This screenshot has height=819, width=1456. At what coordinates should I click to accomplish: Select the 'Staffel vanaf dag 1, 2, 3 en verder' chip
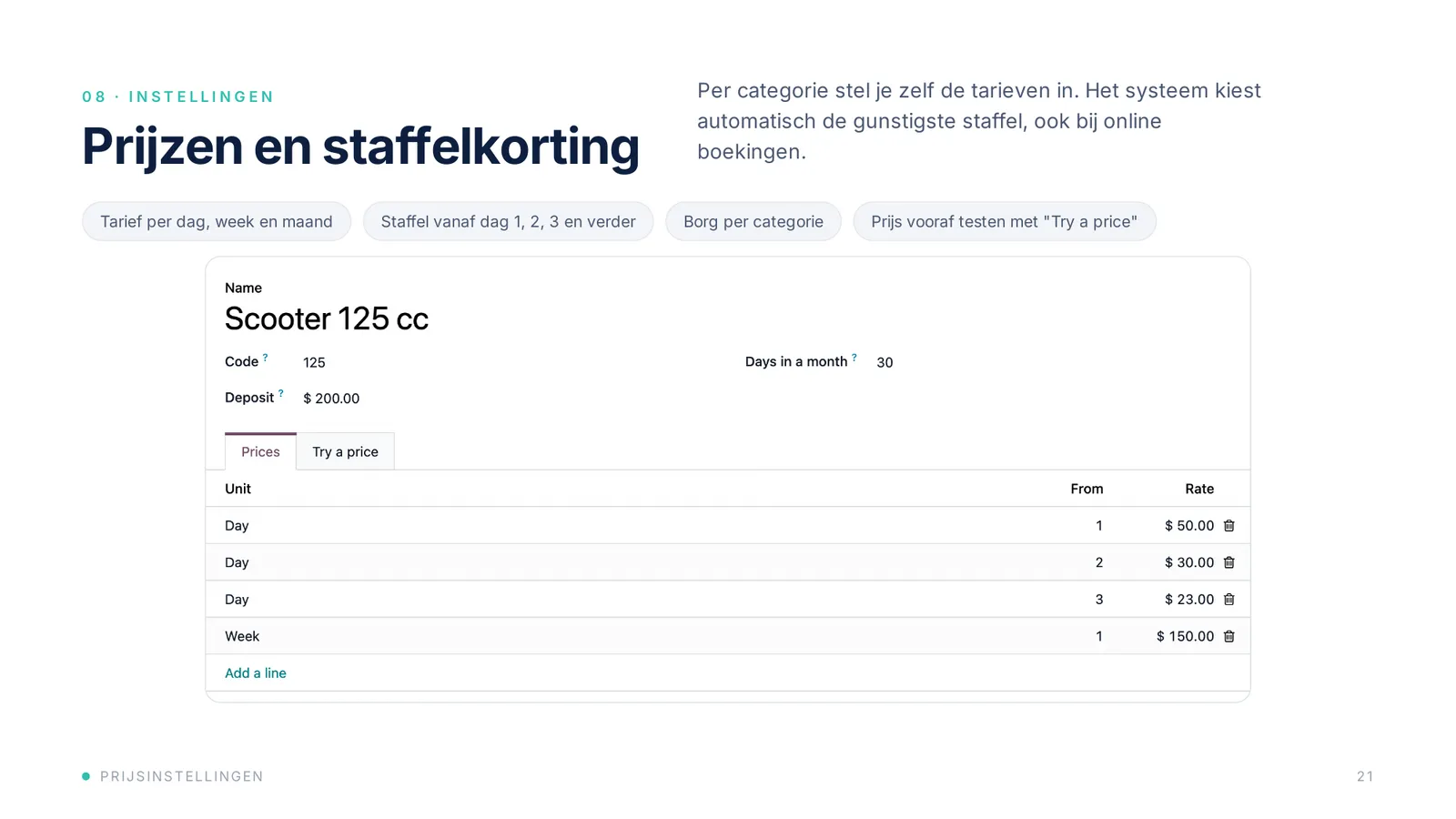508,221
